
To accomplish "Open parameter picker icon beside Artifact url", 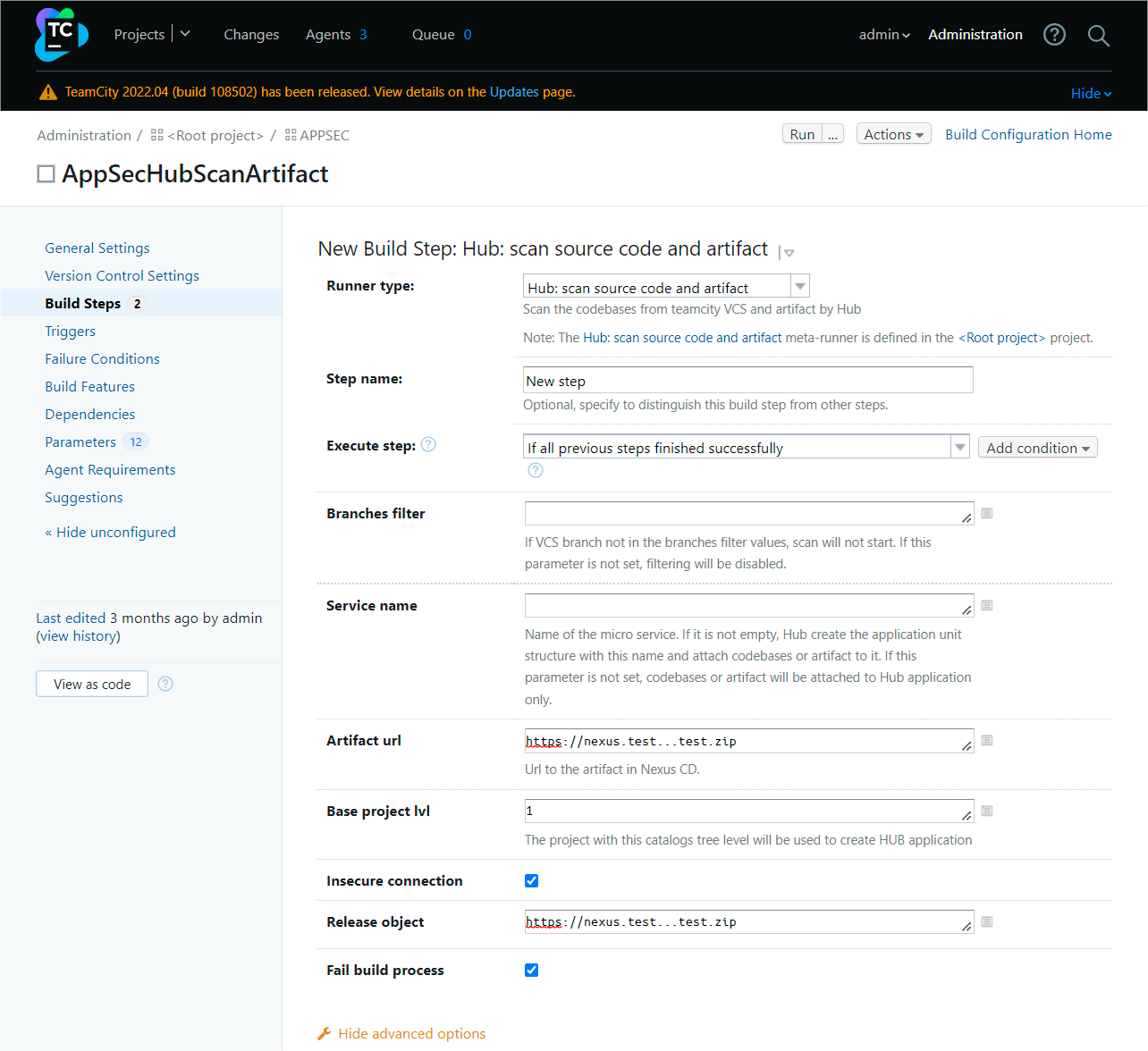I will point(987,741).
